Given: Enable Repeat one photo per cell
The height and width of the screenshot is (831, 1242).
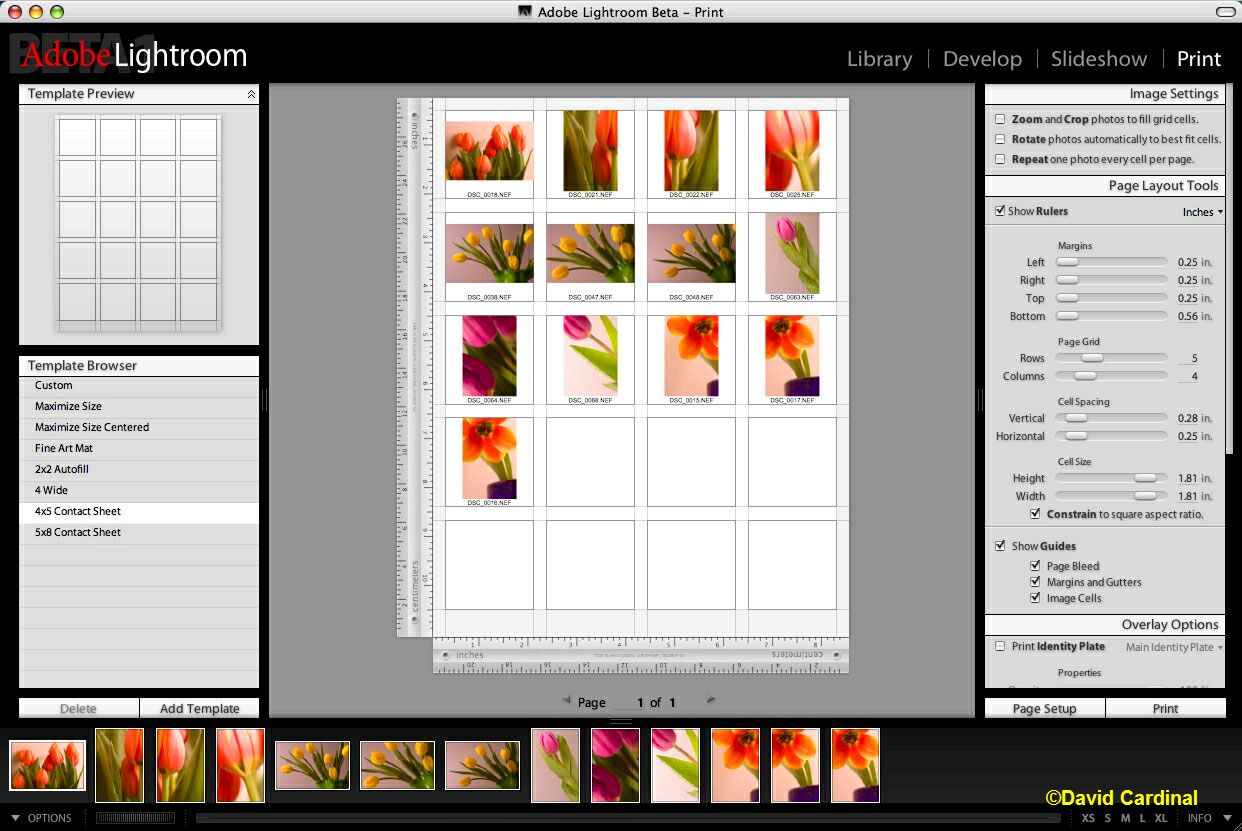Looking at the screenshot, I should pyautogui.click(x=1000, y=159).
